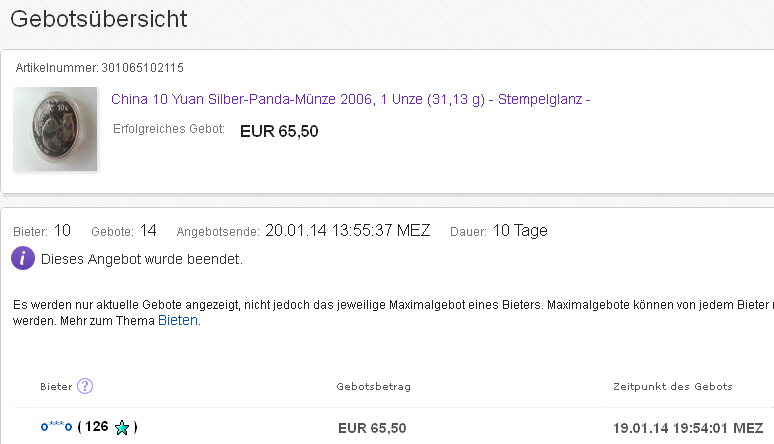This screenshot has height=444, width=774.
Task: Follow the Bieten help link
Action: click(x=179, y=321)
